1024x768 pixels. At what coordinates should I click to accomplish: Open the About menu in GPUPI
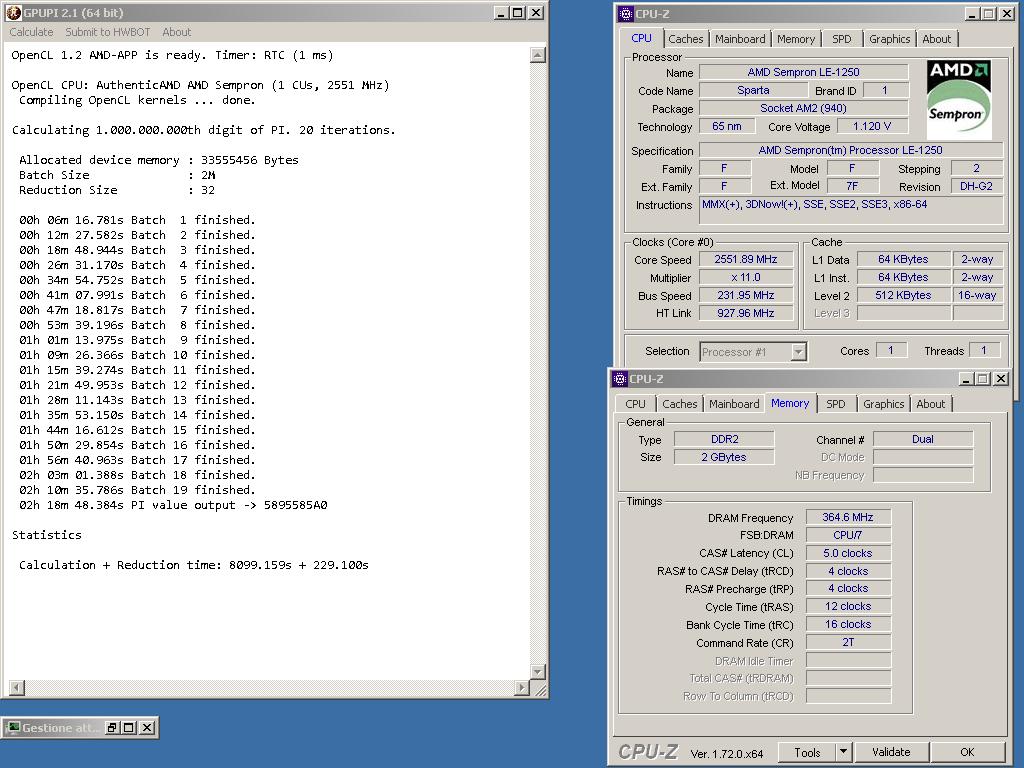click(x=176, y=32)
